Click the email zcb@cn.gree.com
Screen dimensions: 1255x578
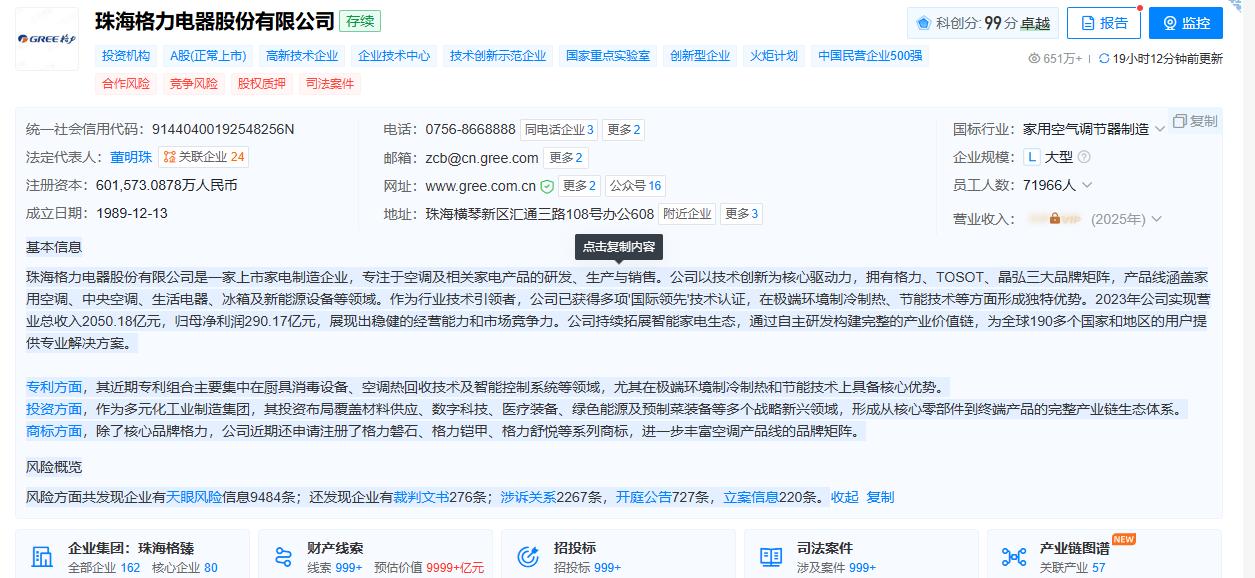(x=482, y=157)
